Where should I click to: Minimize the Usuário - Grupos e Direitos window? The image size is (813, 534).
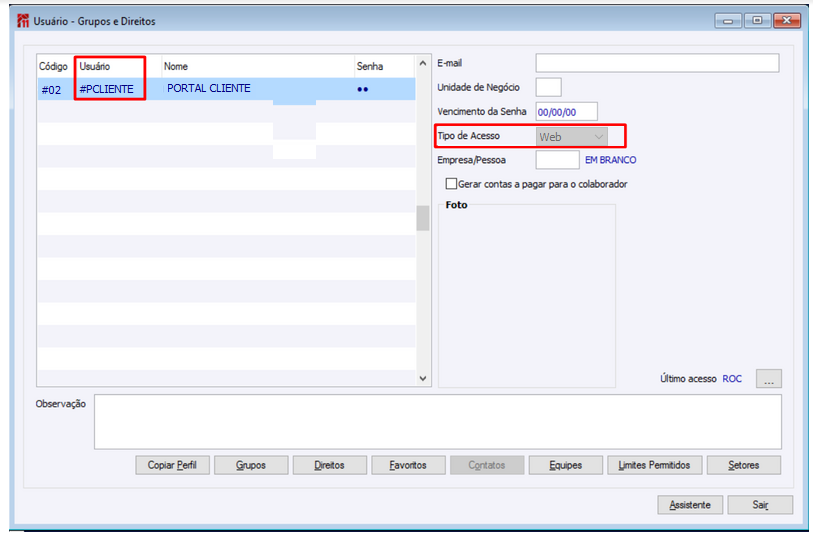click(x=728, y=21)
